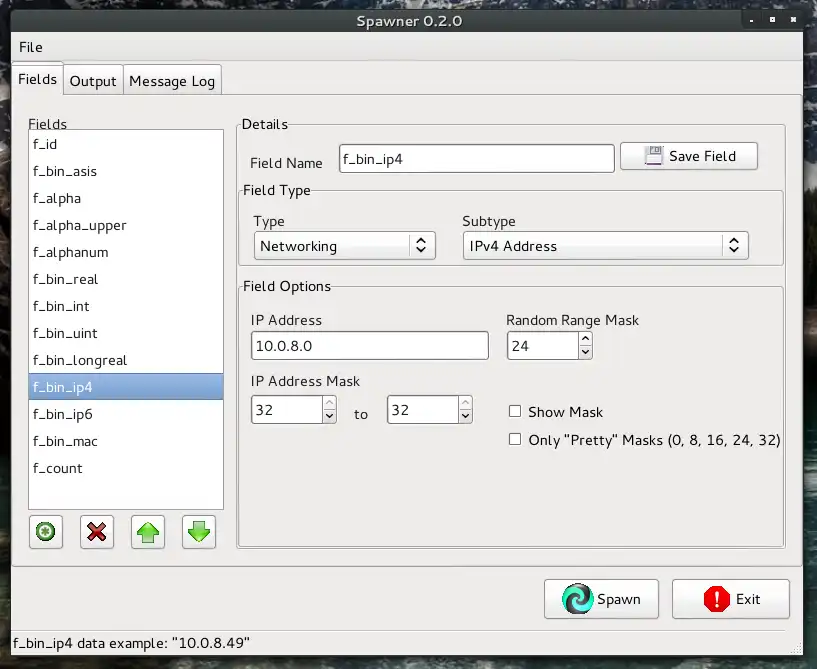817x669 pixels.
Task: Increase the Random Range Mask value
Action: click(586, 339)
